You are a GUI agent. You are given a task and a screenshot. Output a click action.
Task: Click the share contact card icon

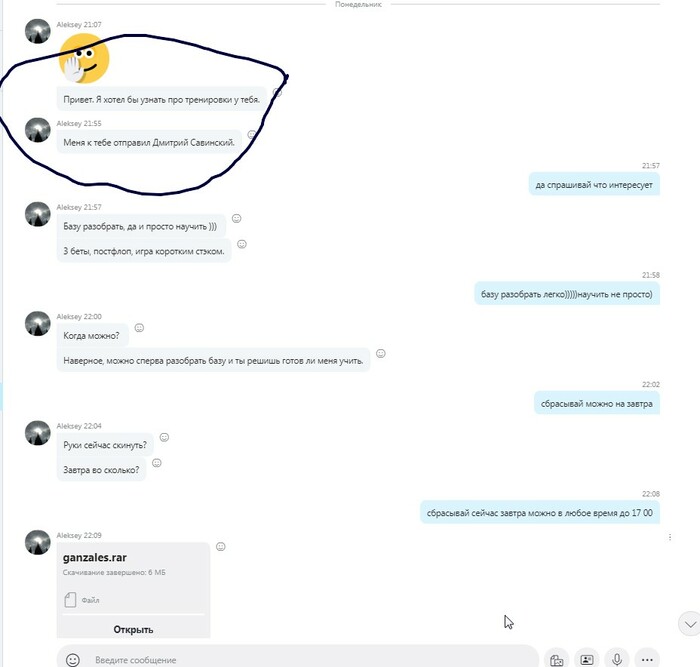pyautogui.click(x=587, y=659)
